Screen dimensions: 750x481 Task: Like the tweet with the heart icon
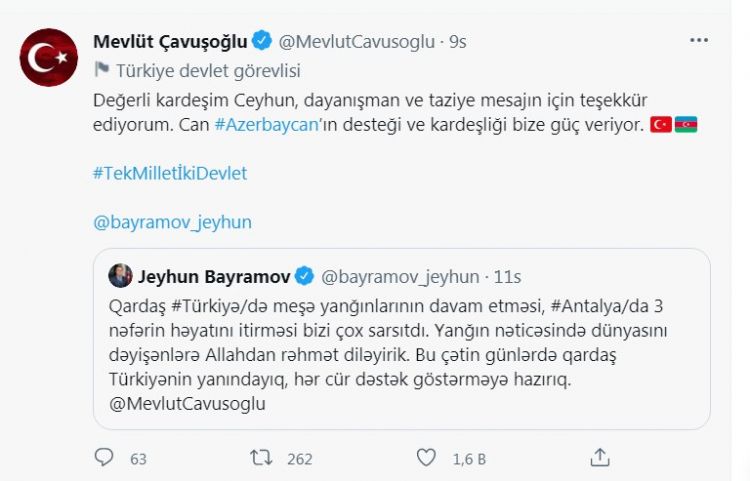(x=427, y=458)
